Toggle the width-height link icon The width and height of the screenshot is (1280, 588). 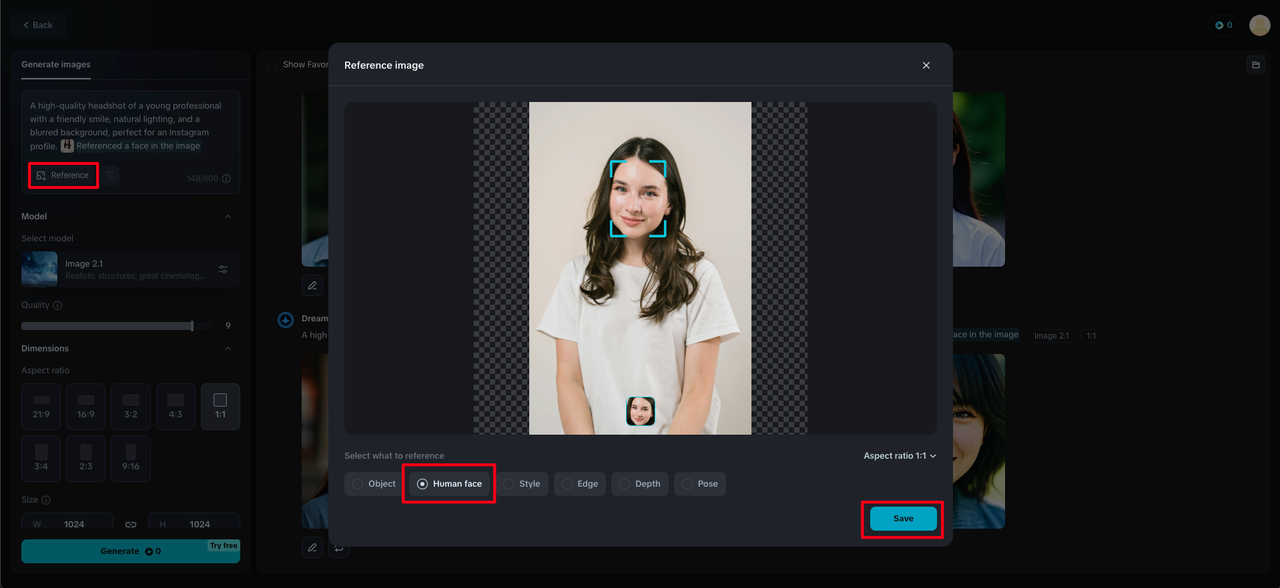click(130, 524)
